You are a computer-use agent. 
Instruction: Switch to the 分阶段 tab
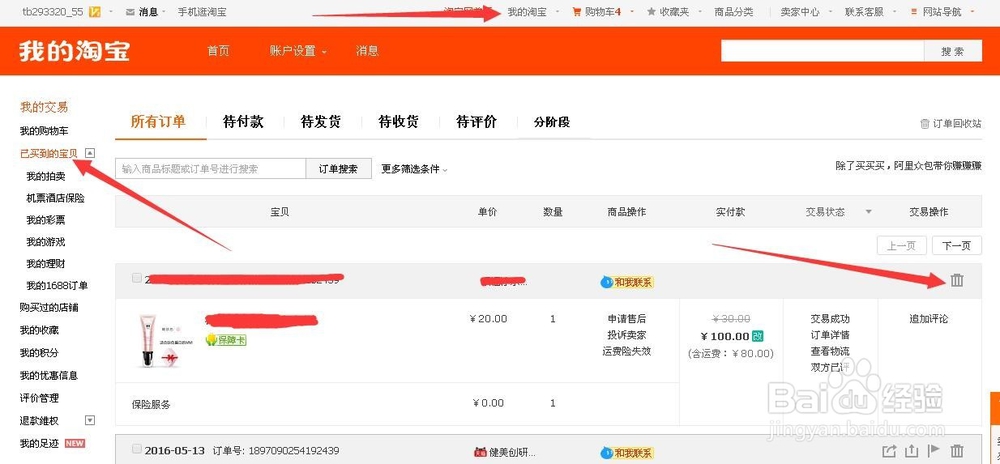552,122
